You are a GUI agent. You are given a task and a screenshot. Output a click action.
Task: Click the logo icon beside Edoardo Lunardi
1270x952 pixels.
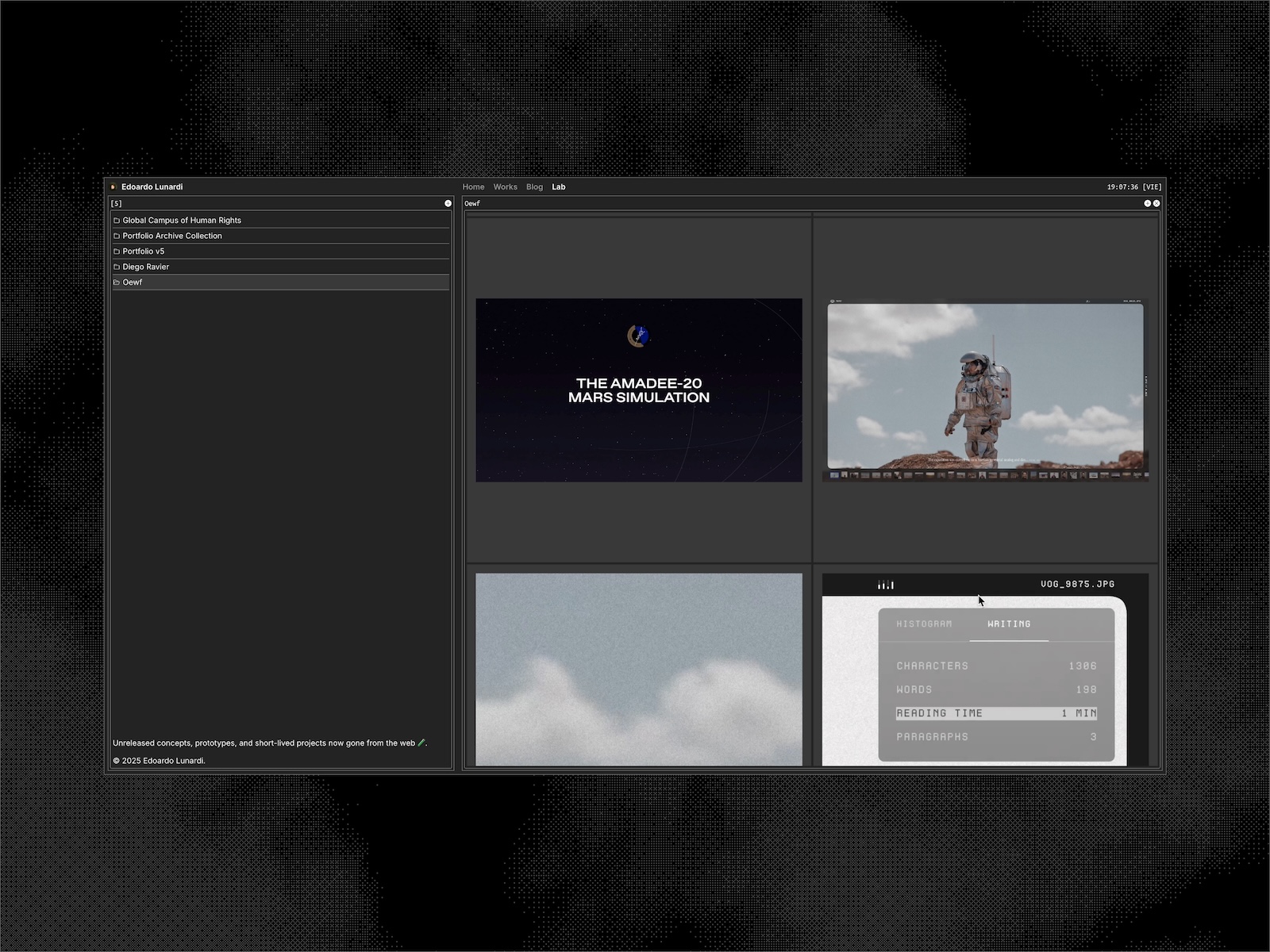point(114,187)
